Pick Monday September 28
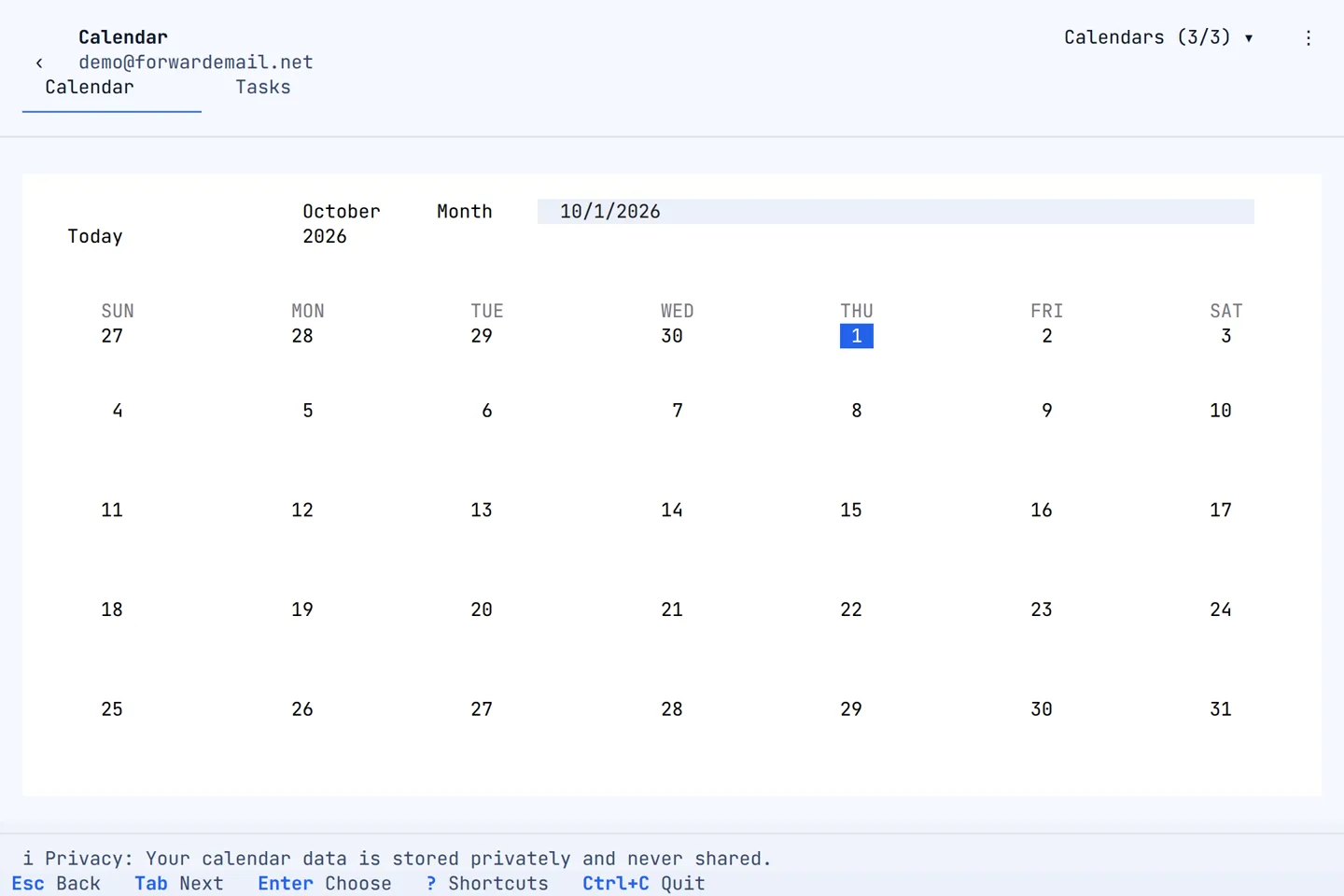This screenshot has height=896, width=1344. coord(302,336)
